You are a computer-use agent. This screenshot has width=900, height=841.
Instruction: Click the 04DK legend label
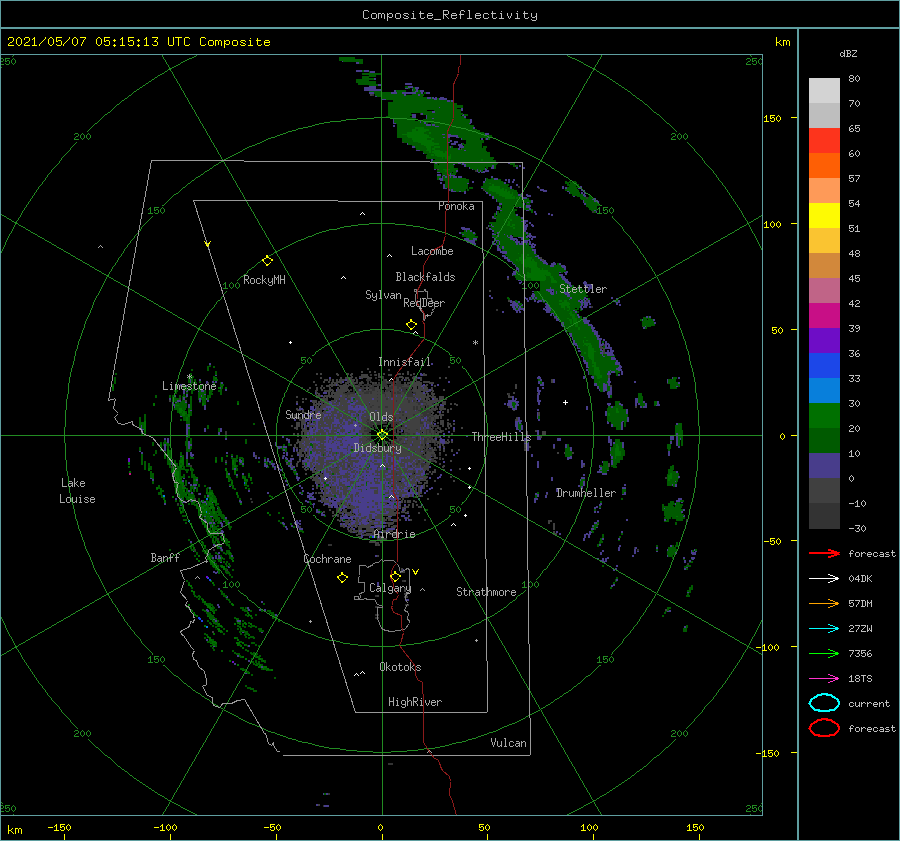(860, 578)
